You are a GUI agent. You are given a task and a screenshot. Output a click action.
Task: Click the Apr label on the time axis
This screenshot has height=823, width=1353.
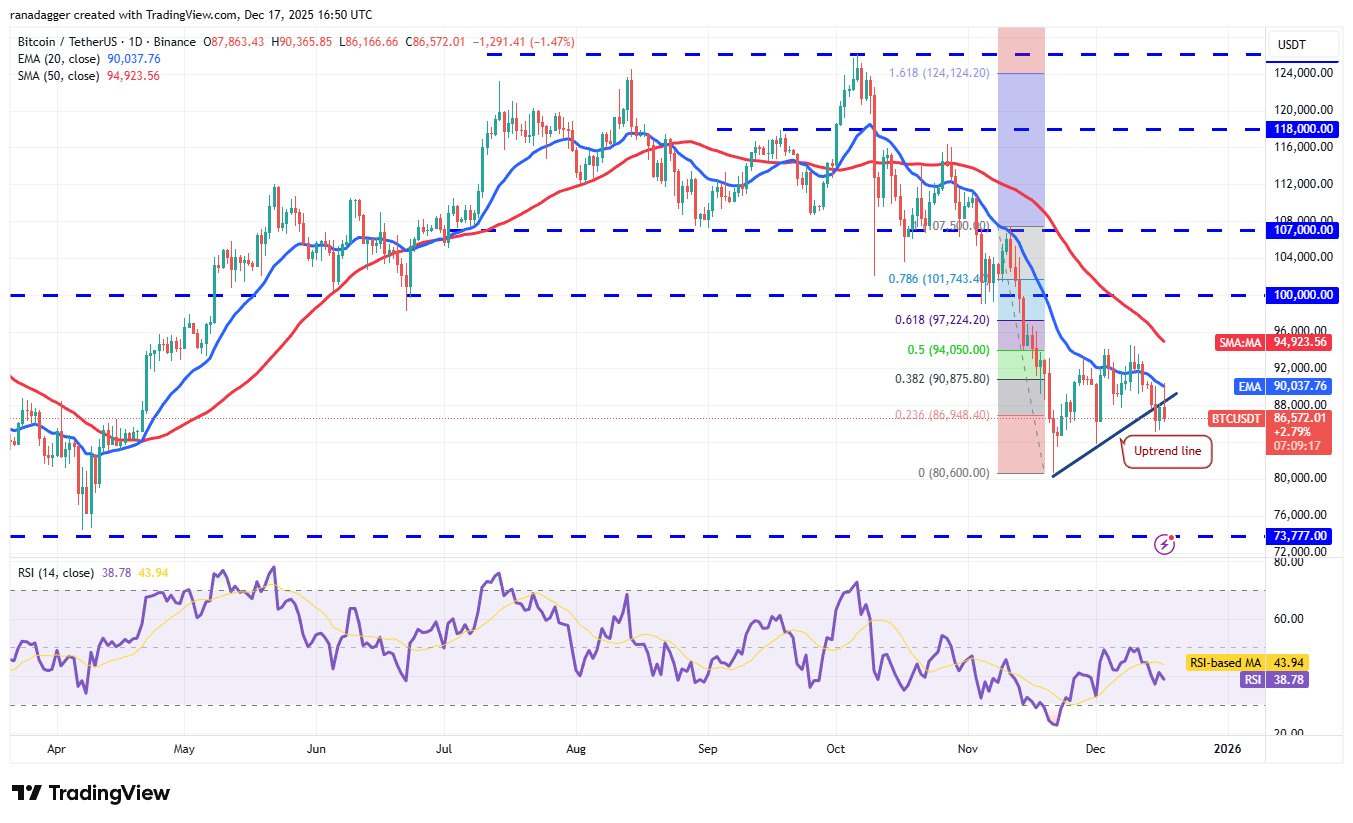tap(56, 748)
